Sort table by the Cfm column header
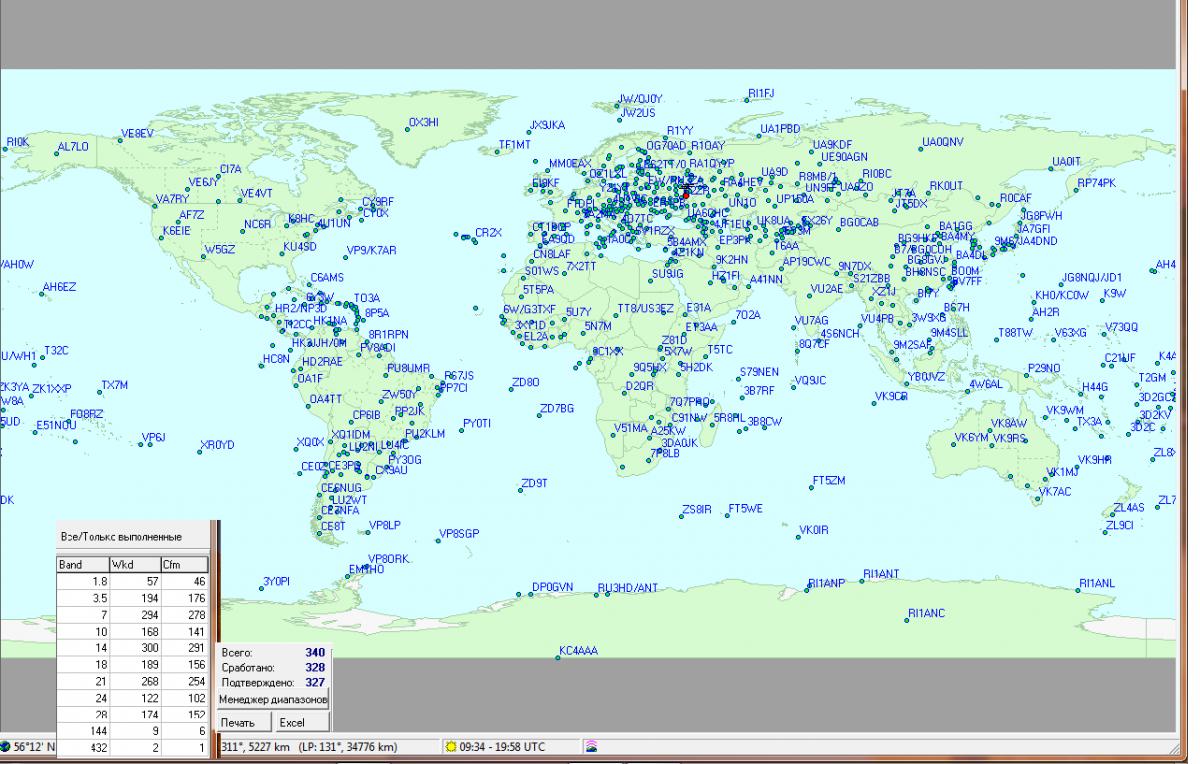The height and width of the screenshot is (764, 1200). [184, 565]
